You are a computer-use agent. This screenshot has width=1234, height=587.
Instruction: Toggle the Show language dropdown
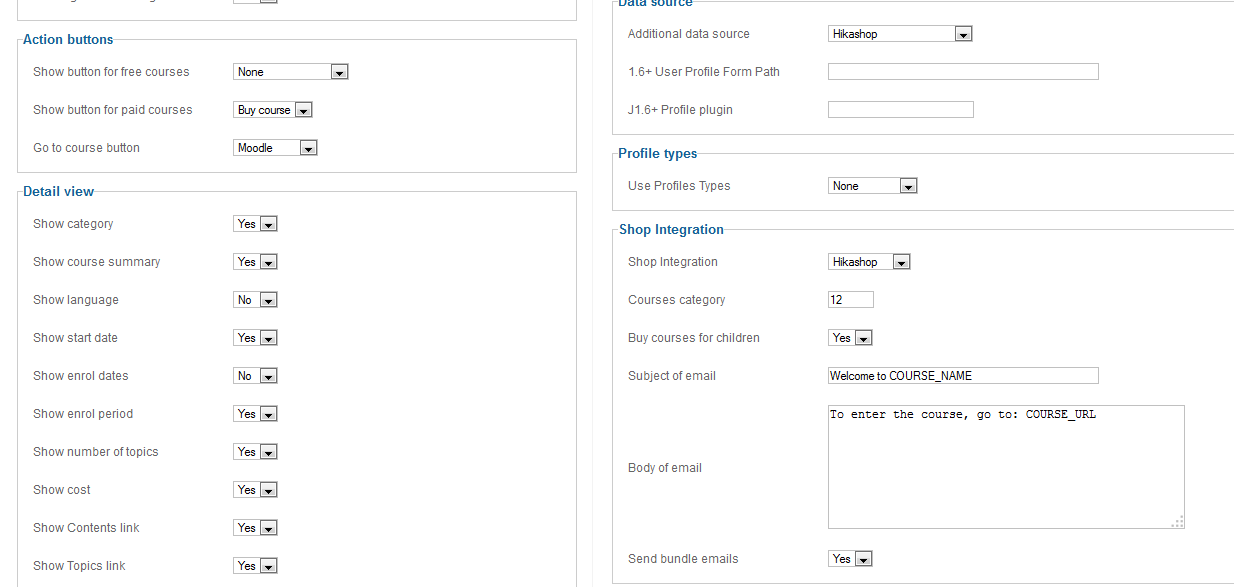255,300
